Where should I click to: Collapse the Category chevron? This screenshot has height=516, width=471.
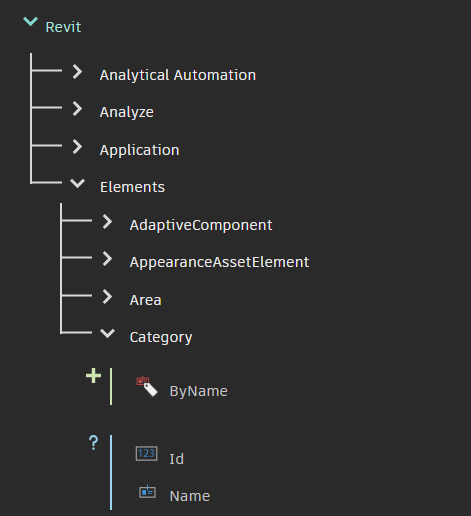click(108, 333)
